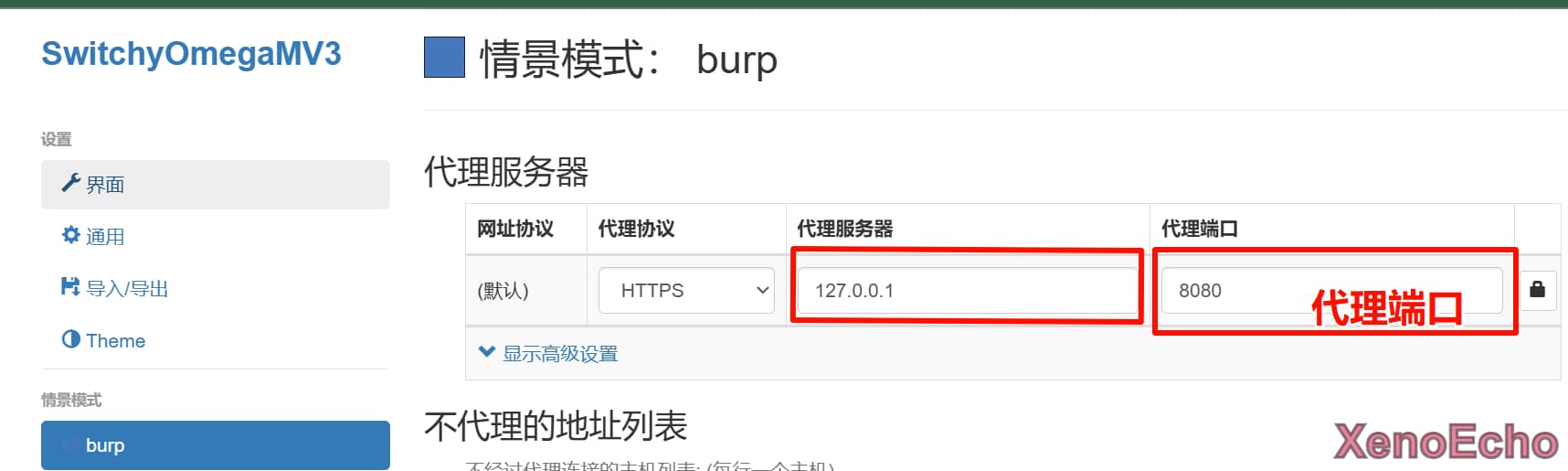Open the blue profile color picker
Viewport: 1568px width, 471px height.
tap(444, 58)
